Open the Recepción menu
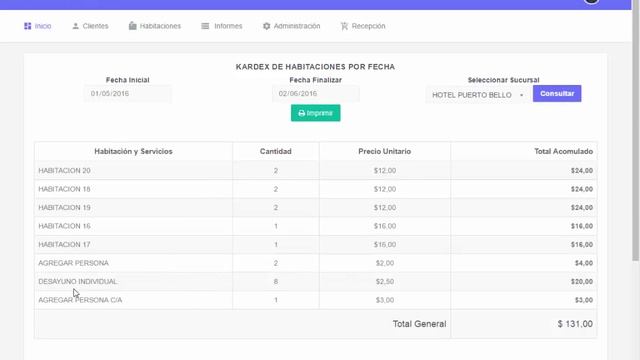 pos(363,26)
